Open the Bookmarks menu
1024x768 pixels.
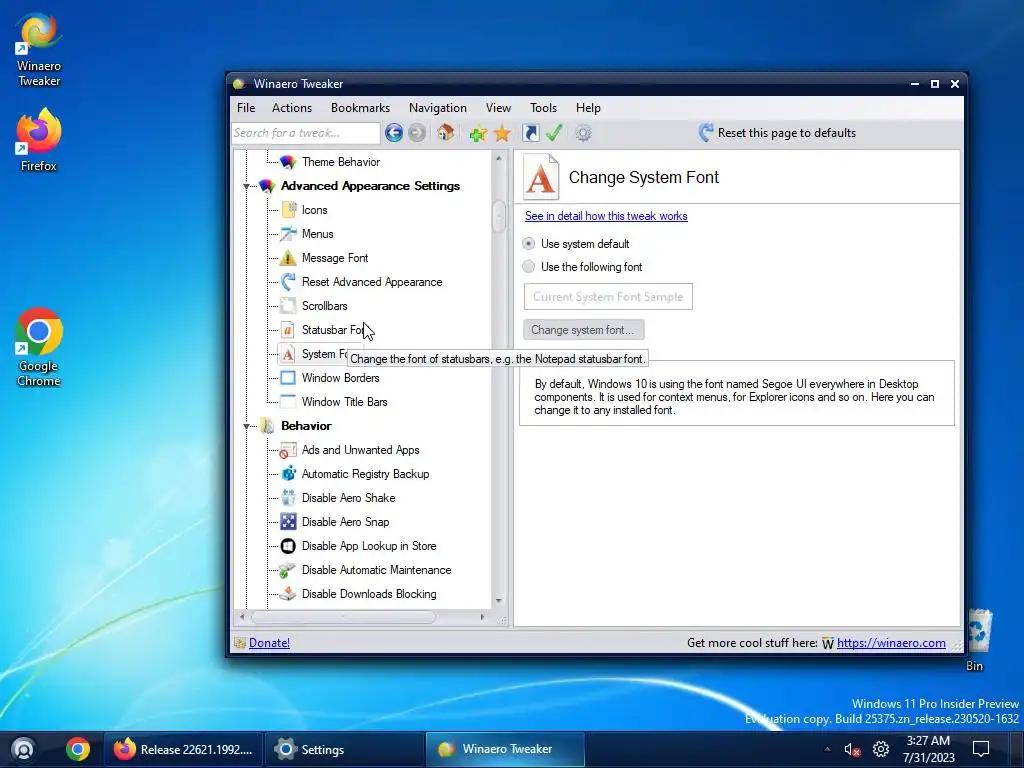pos(360,108)
